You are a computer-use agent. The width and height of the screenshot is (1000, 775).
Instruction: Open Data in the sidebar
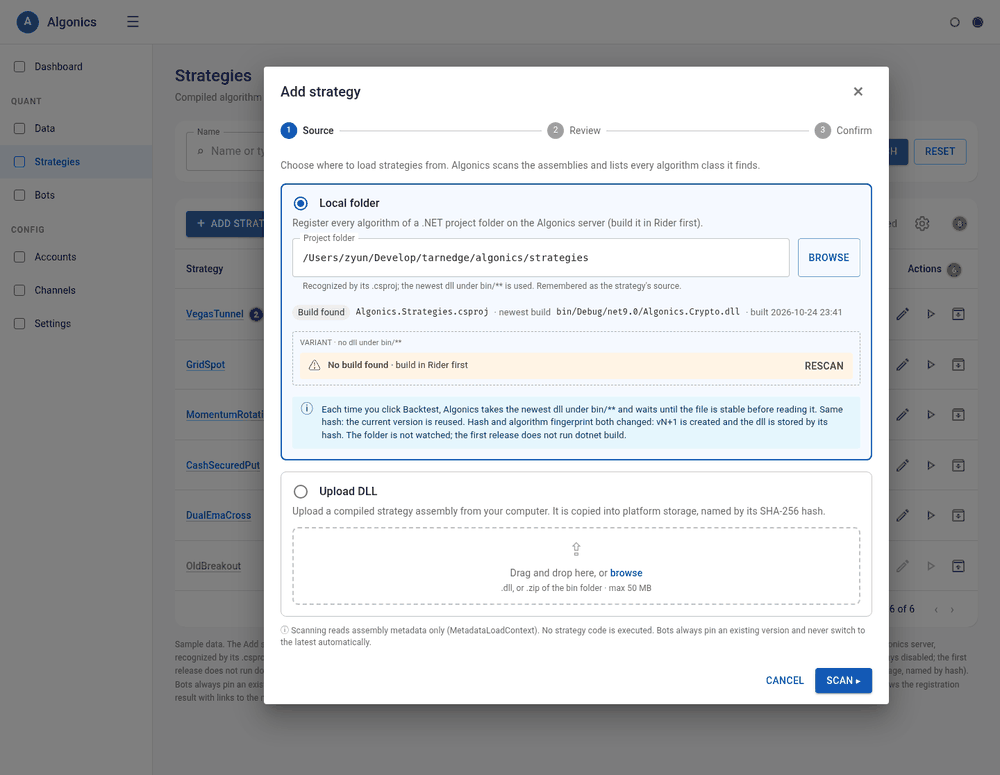click(76, 128)
